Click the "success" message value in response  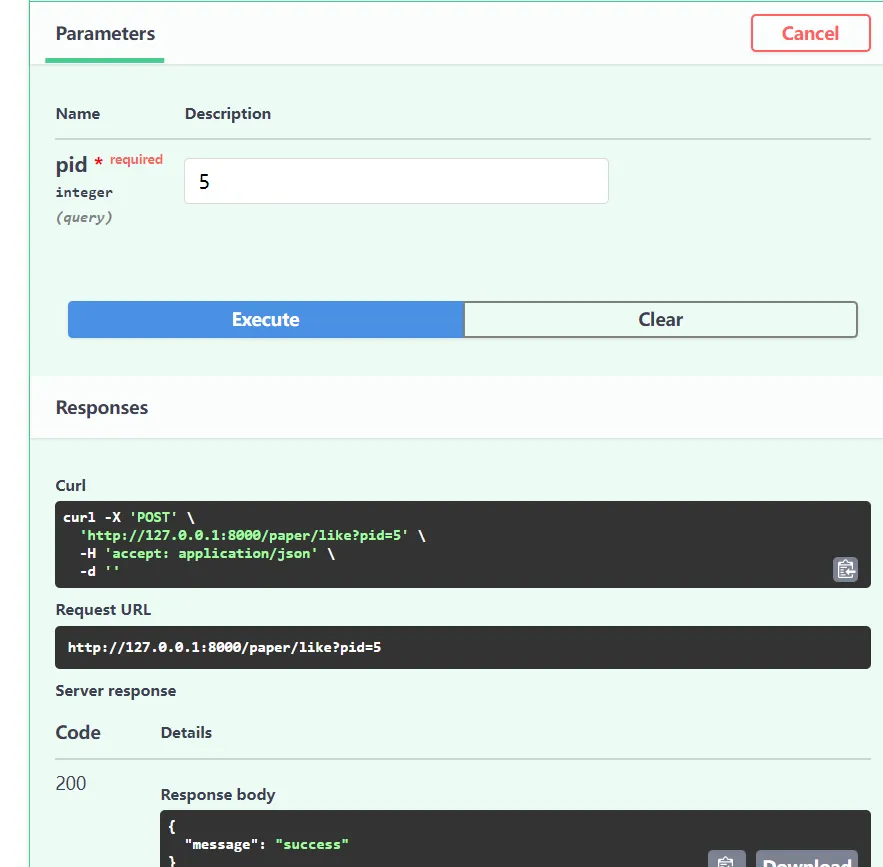click(x=311, y=844)
